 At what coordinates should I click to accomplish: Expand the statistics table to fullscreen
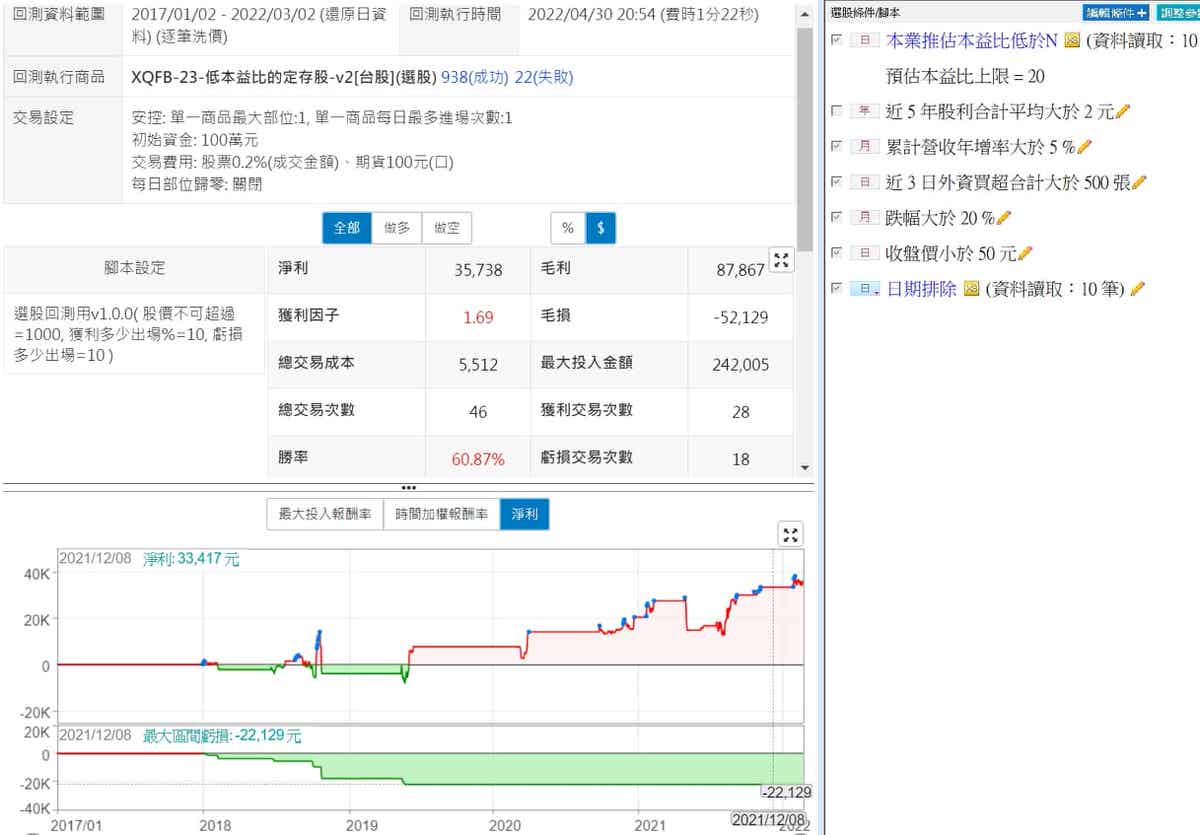pos(782,261)
